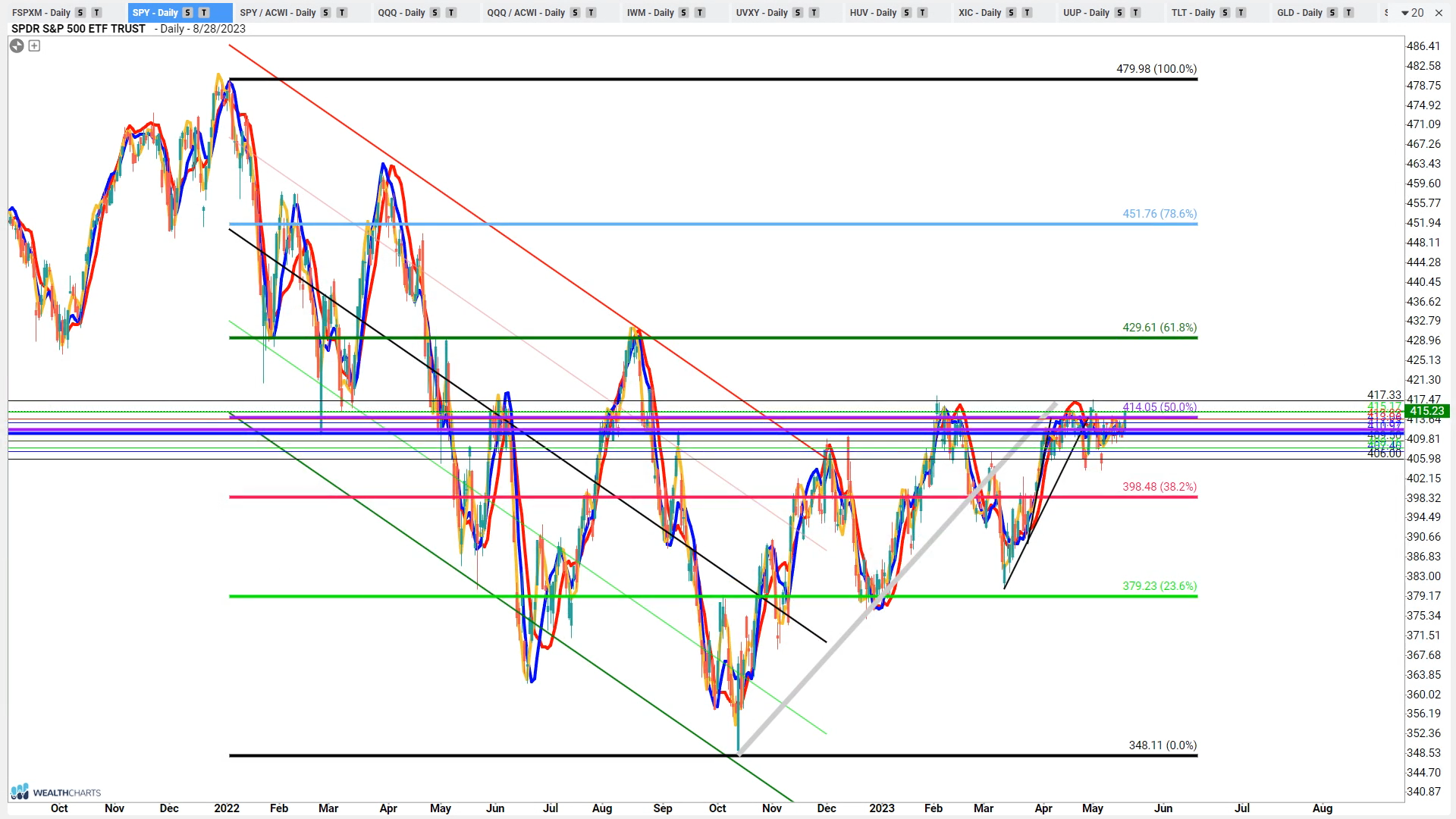
Task: Click the 429.61 (61.8%) Fibonacci label
Action: [1159, 328]
